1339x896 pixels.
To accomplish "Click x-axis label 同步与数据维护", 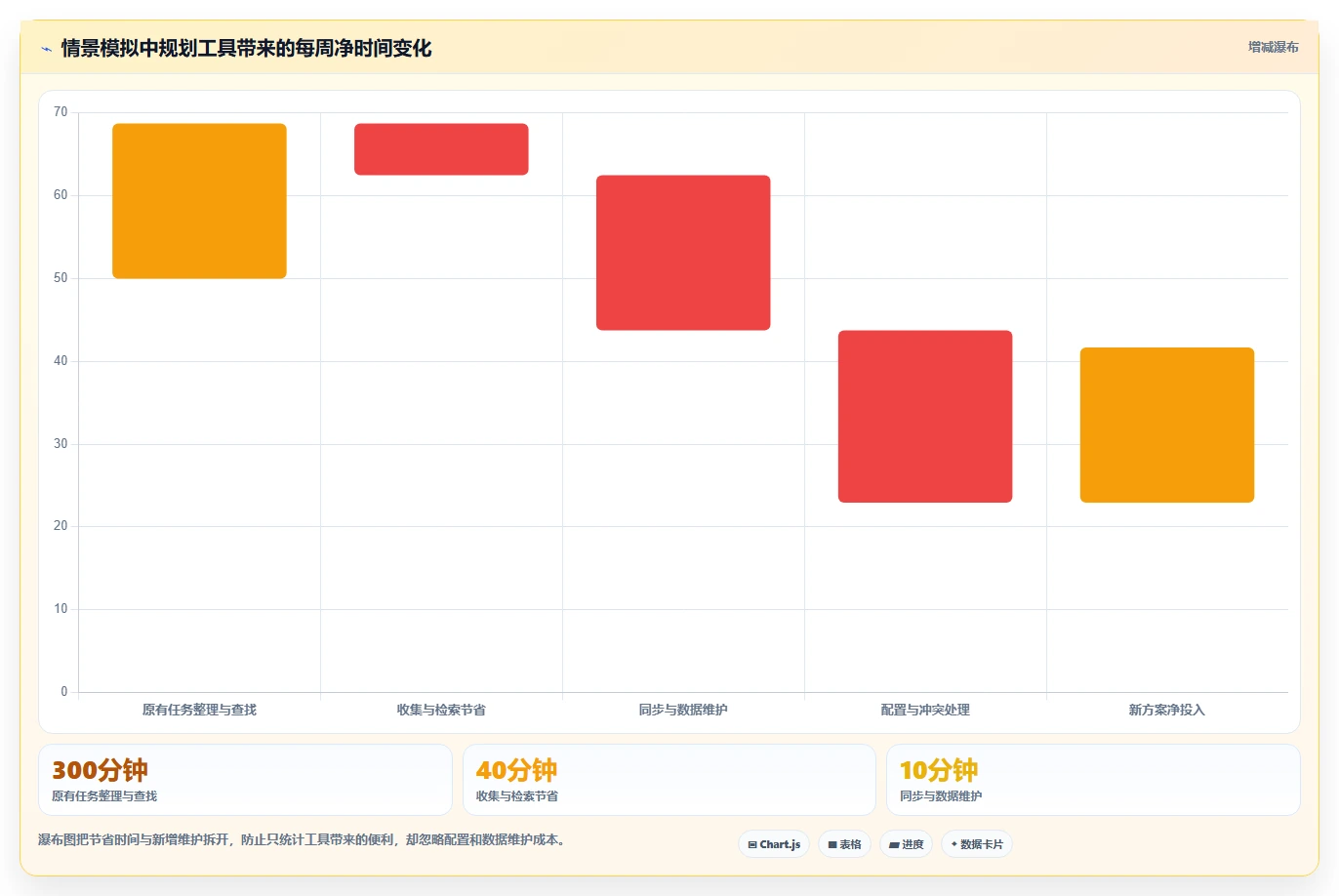I will tap(683, 710).
